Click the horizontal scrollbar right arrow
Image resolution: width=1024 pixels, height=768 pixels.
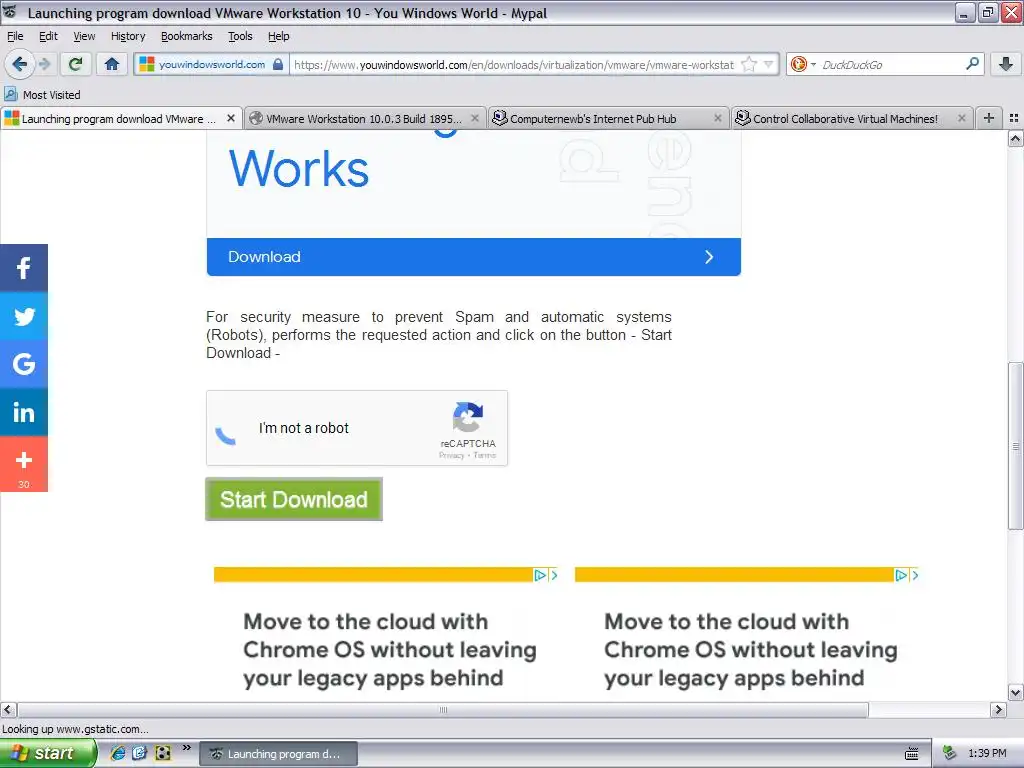[x=998, y=710]
